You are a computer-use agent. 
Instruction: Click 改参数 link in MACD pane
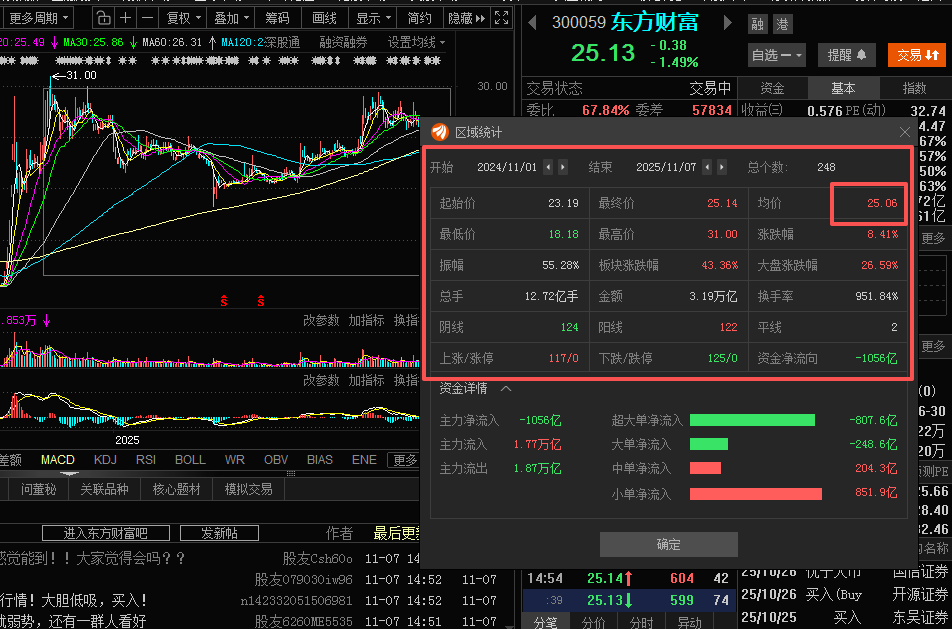click(321, 380)
